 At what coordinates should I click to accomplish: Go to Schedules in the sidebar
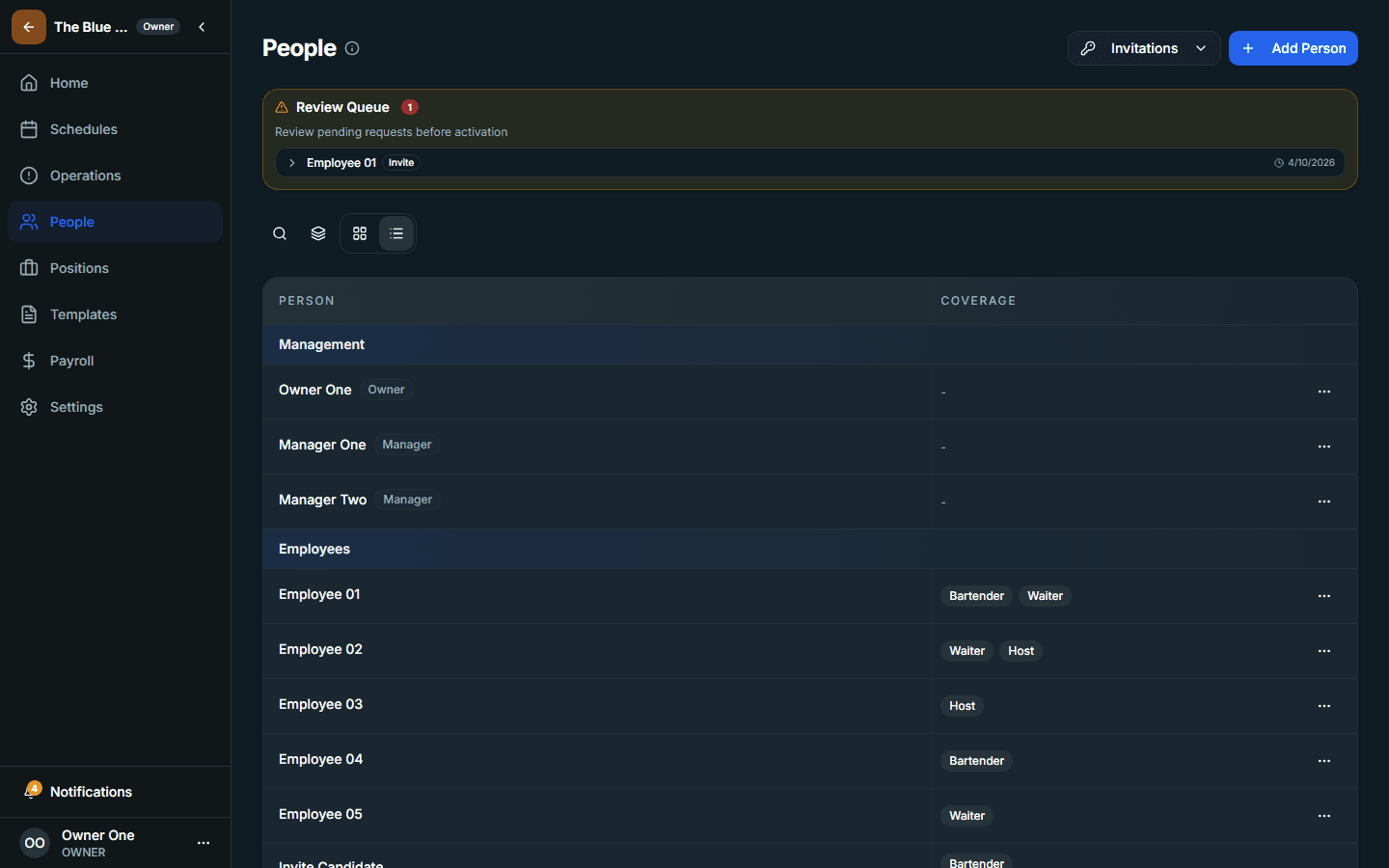click(115, 129)
